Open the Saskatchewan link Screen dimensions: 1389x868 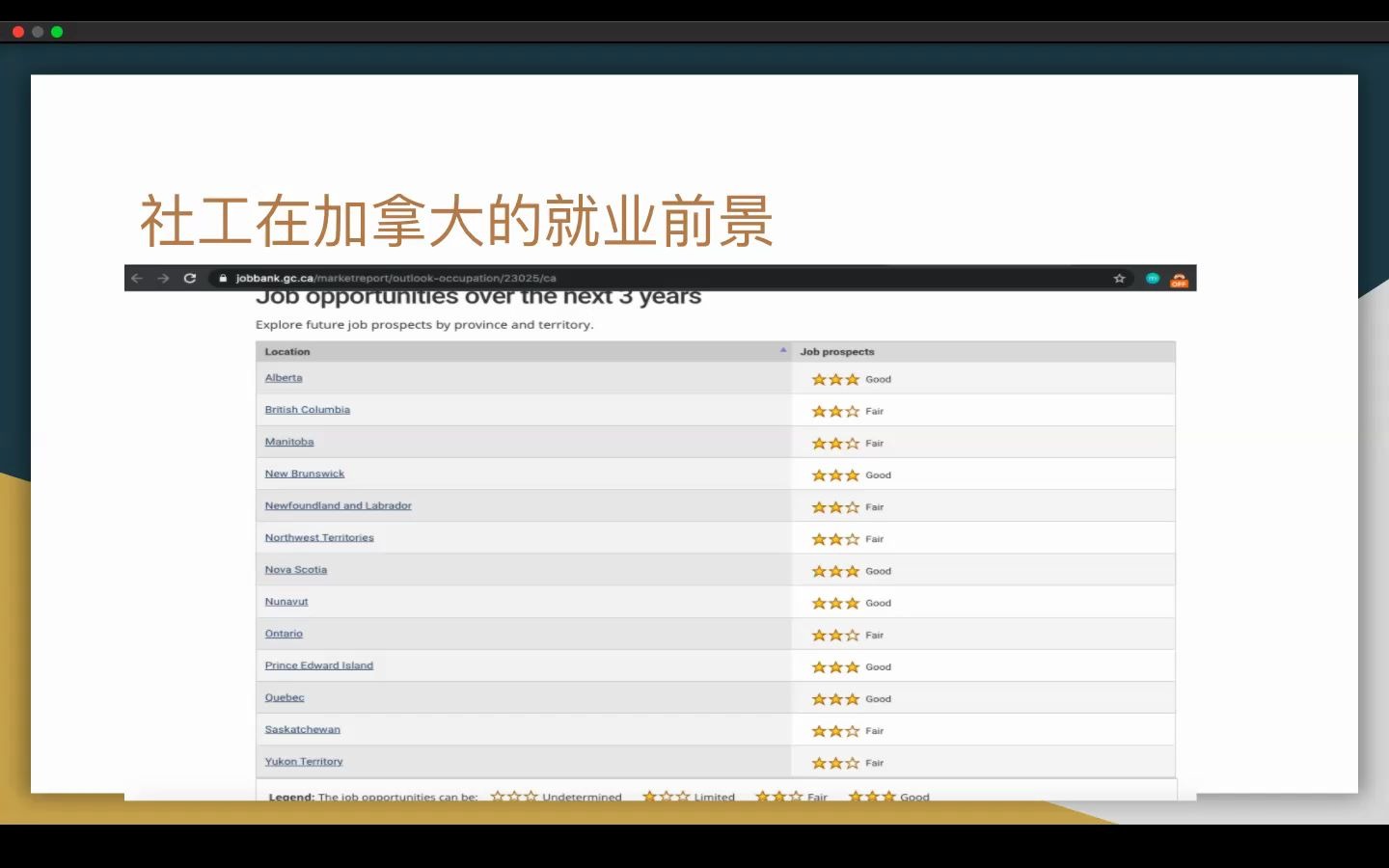(303, 729)
